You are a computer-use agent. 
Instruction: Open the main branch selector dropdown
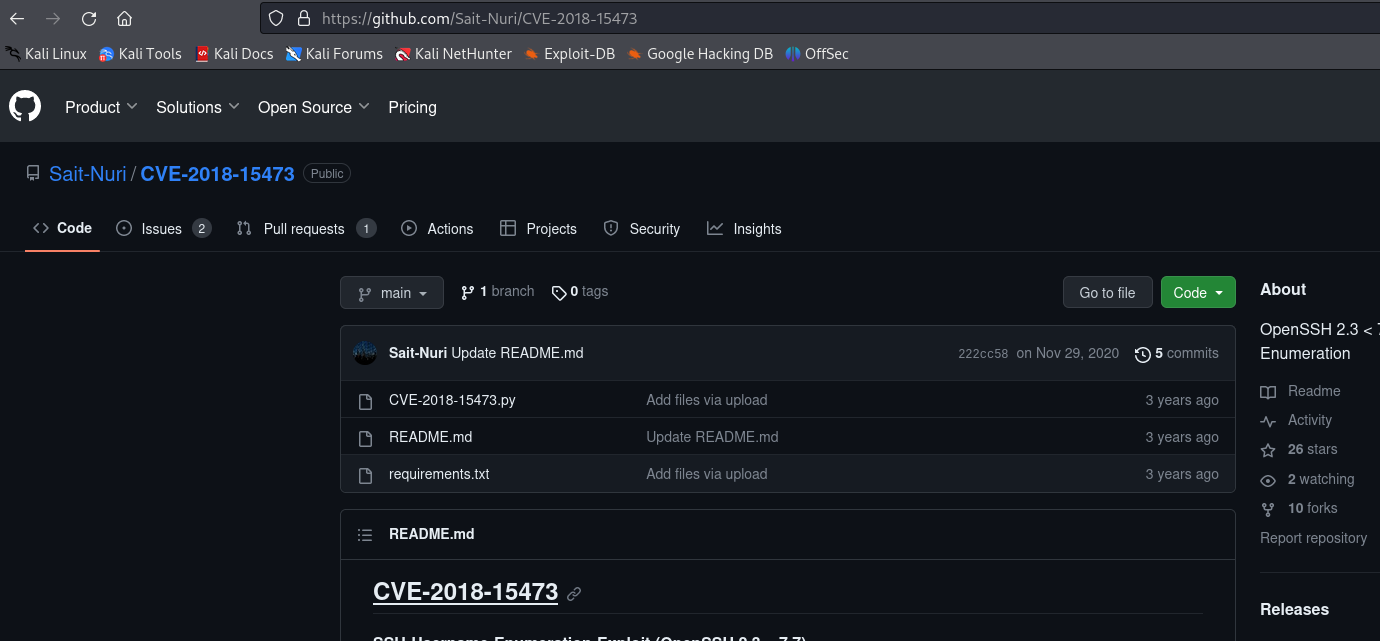[392, 293]
